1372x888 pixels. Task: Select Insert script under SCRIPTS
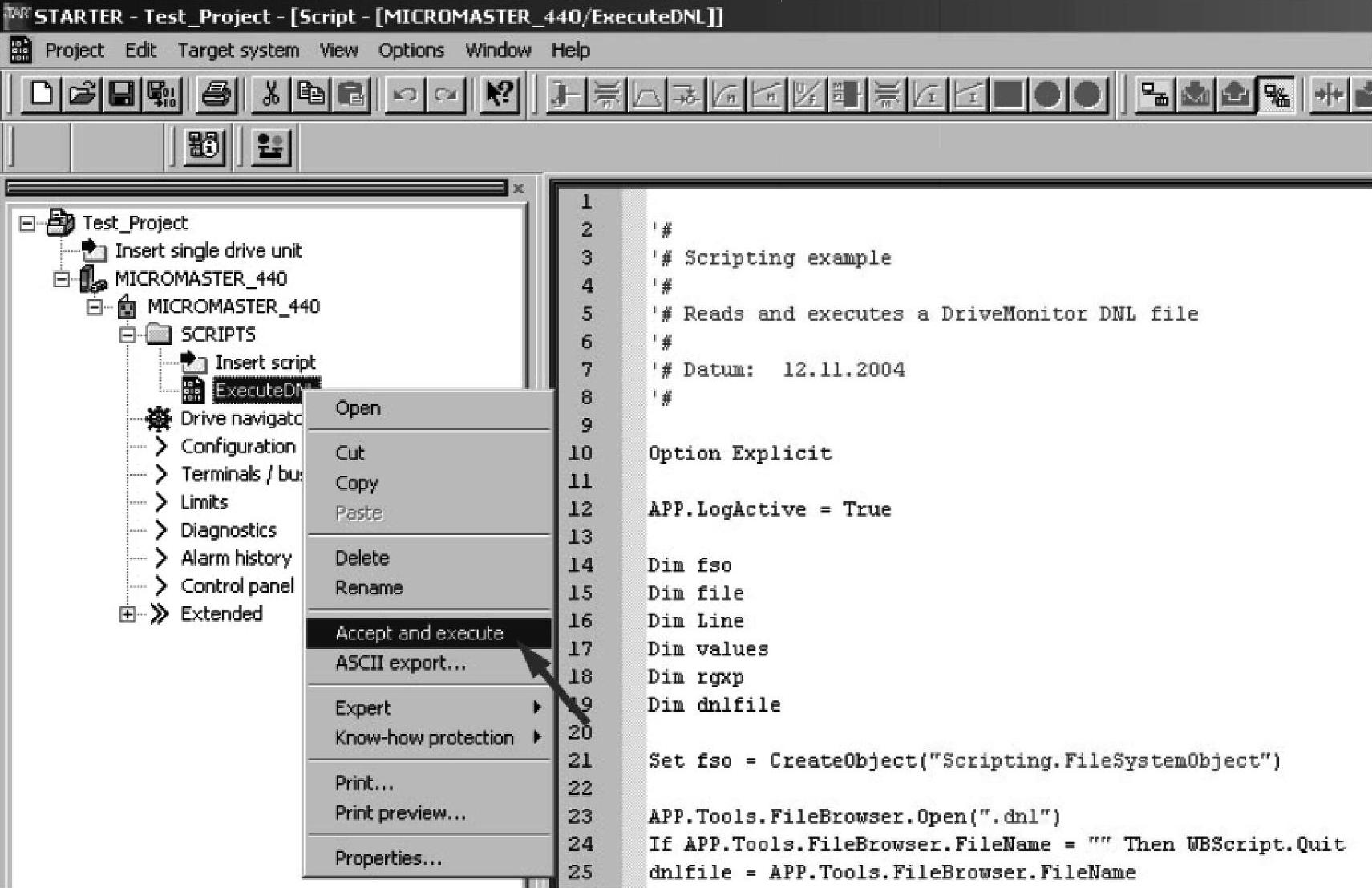(265, 363)
